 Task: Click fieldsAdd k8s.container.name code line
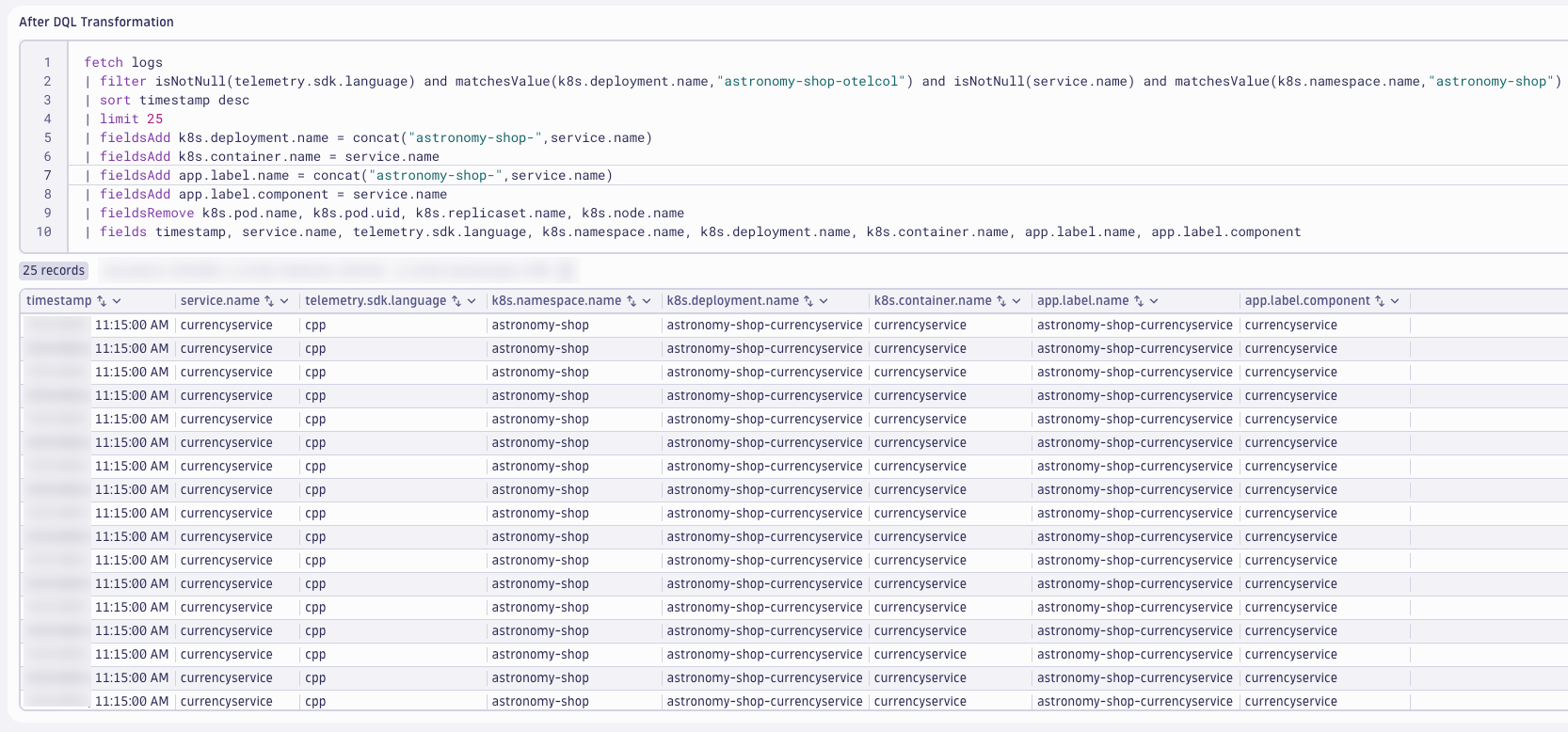tap(262, 156)
